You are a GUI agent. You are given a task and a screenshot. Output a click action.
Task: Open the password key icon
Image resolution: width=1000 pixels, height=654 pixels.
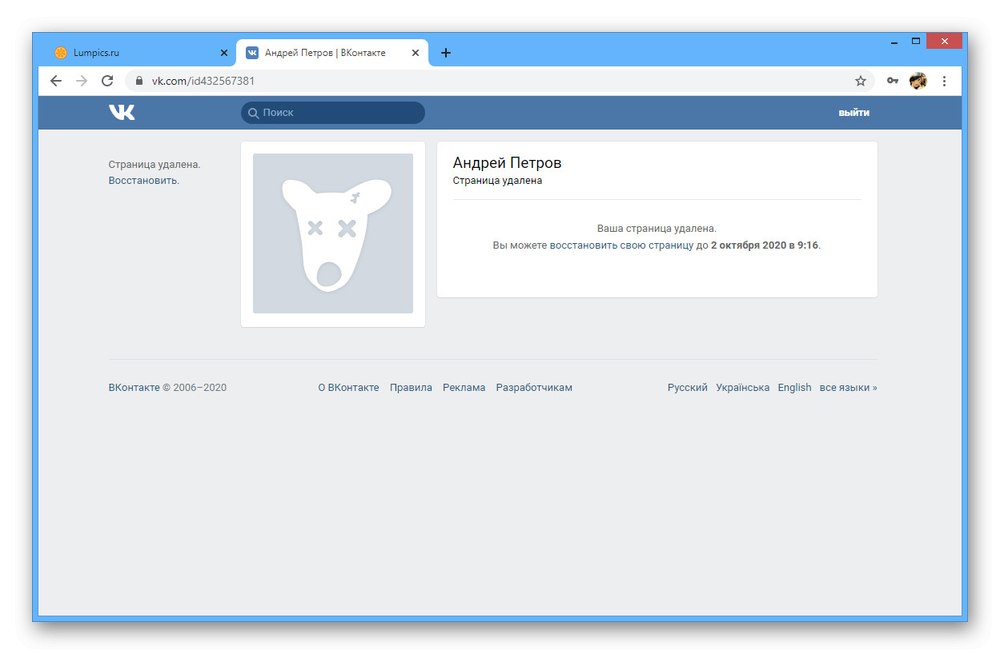coord(892,81)
